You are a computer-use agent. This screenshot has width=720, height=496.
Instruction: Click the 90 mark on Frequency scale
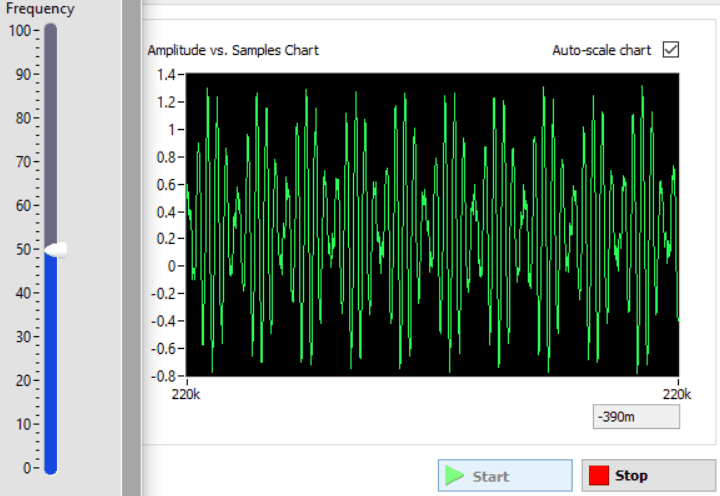click(23, 74)
